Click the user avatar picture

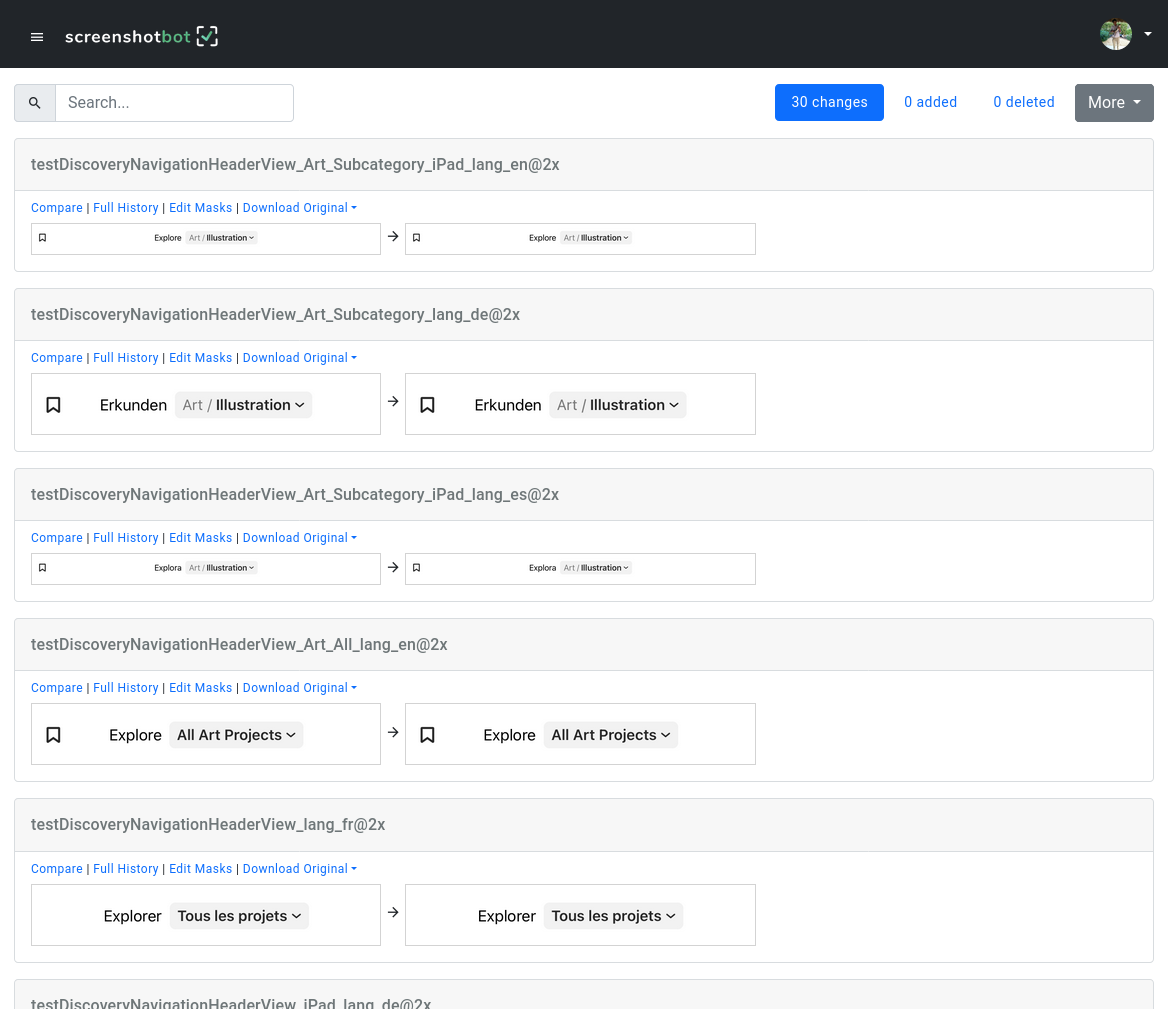[1115, 35]
